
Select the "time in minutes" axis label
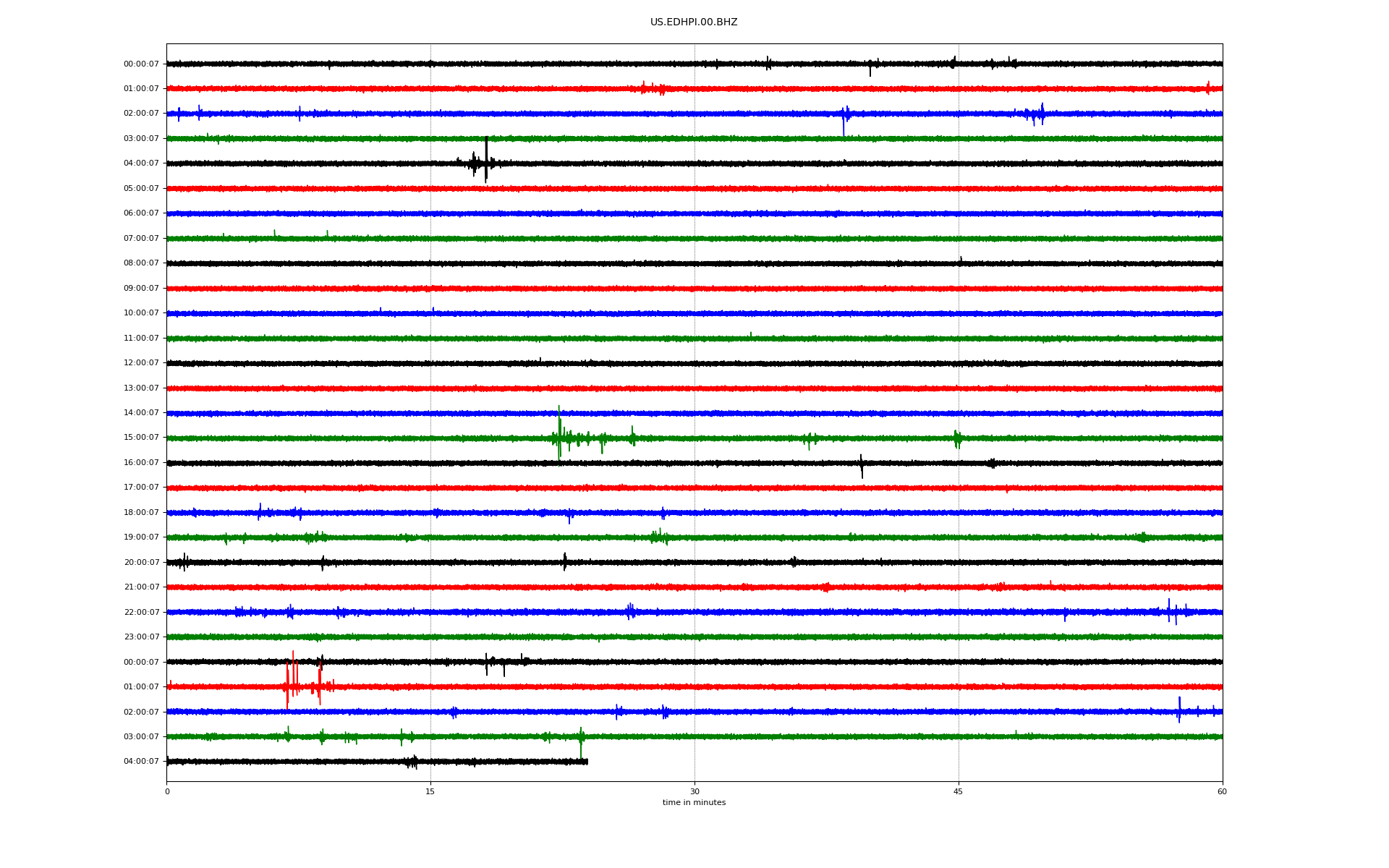coord(694,803)
